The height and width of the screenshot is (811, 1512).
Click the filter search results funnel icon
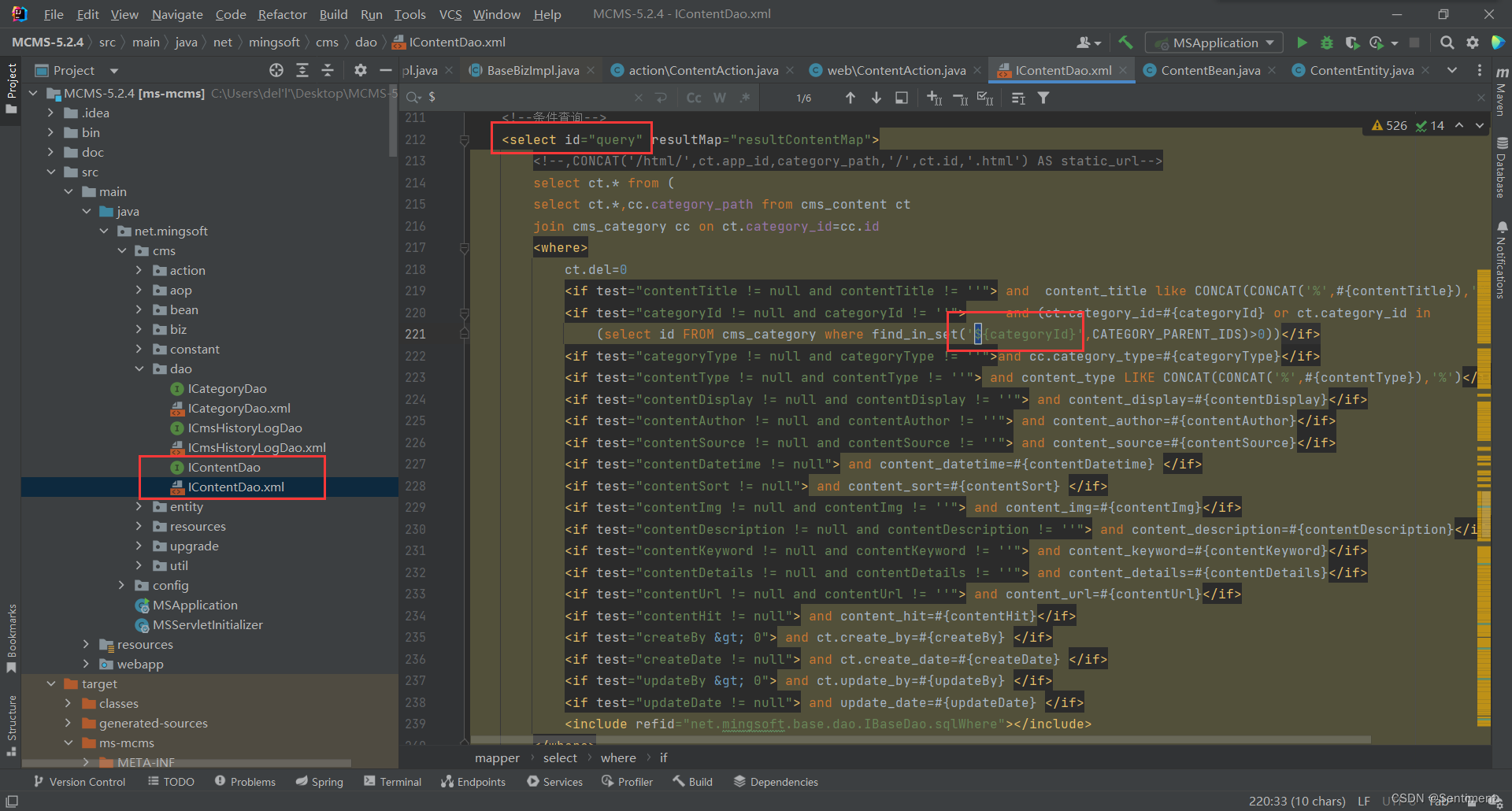(x=1043, y=98)
